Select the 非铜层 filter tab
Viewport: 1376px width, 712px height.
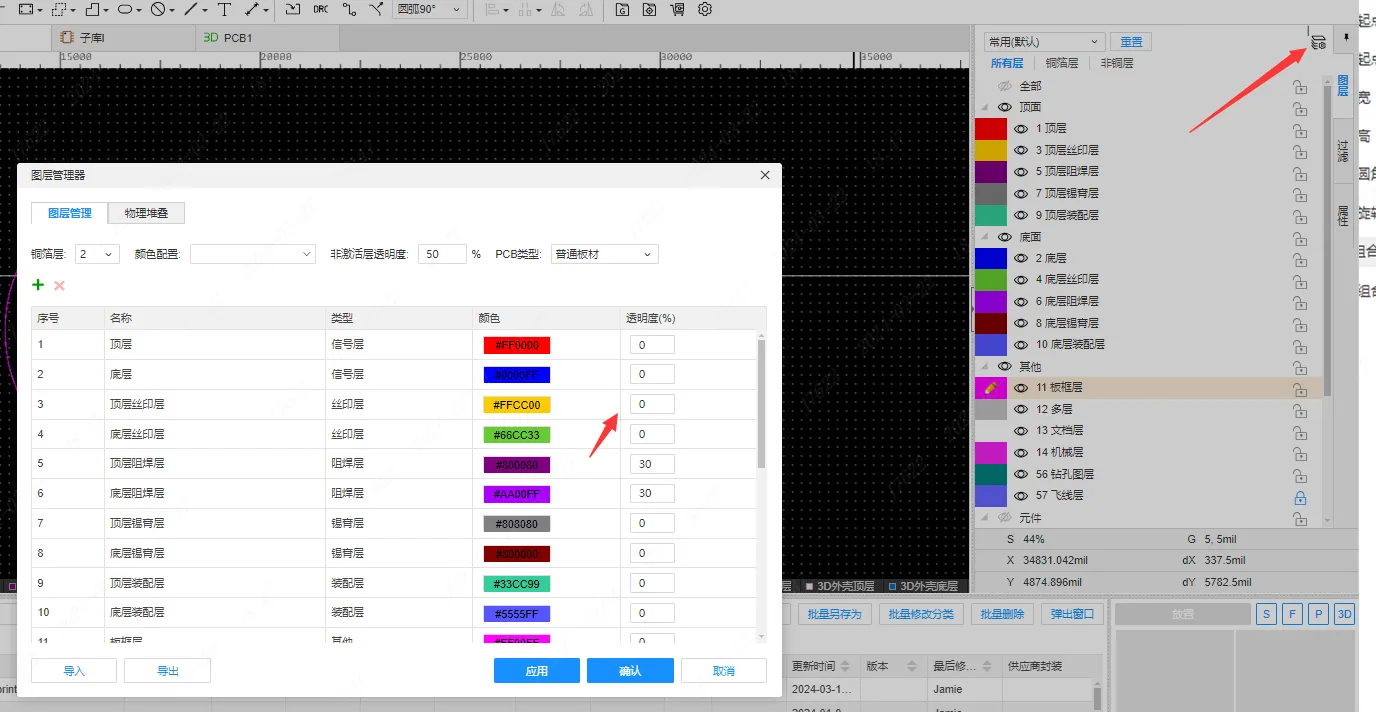pos(1116,63)
